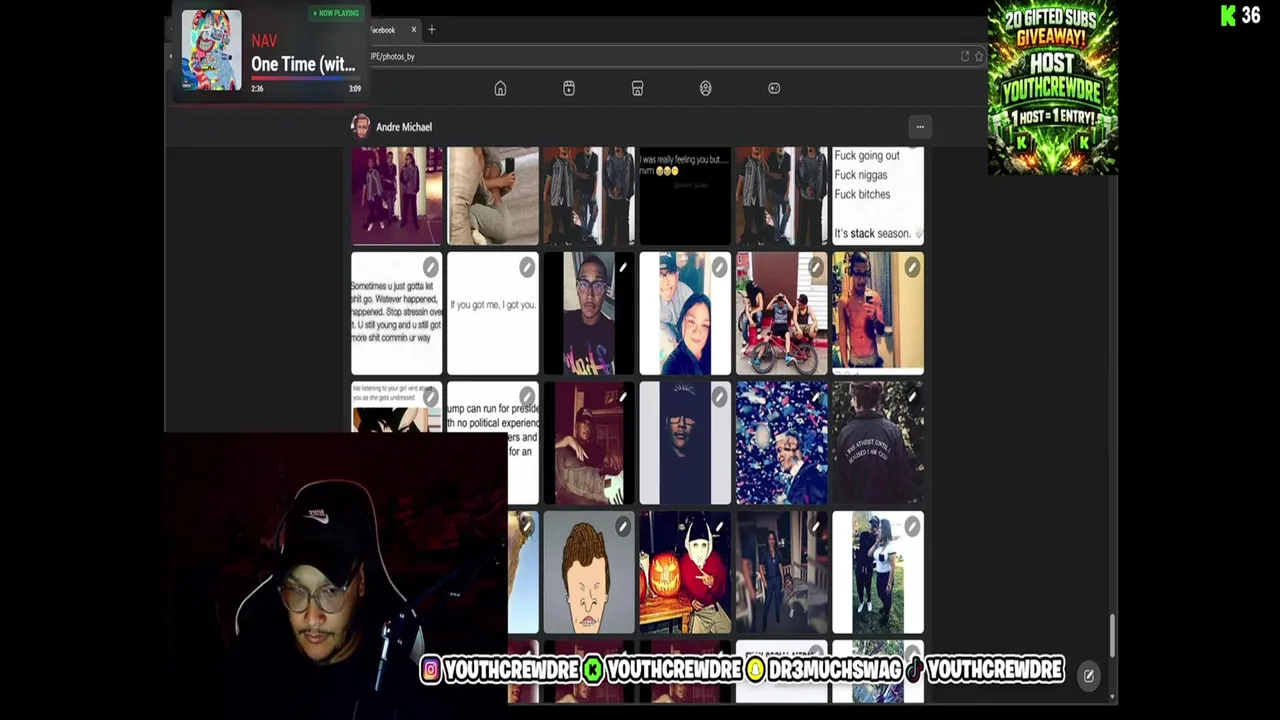Edit the couple hugging on grass photo
Image resolution: width=1280 pixels, height=720 pixels.
coord(912,526)
